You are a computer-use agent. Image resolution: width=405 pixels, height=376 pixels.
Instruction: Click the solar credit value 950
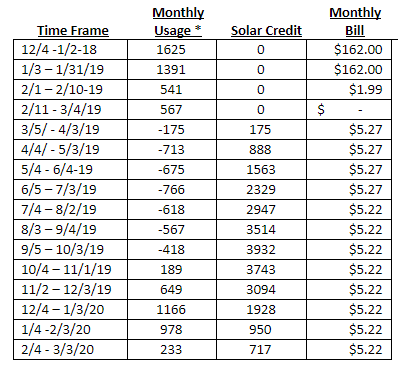pos(260,330)
